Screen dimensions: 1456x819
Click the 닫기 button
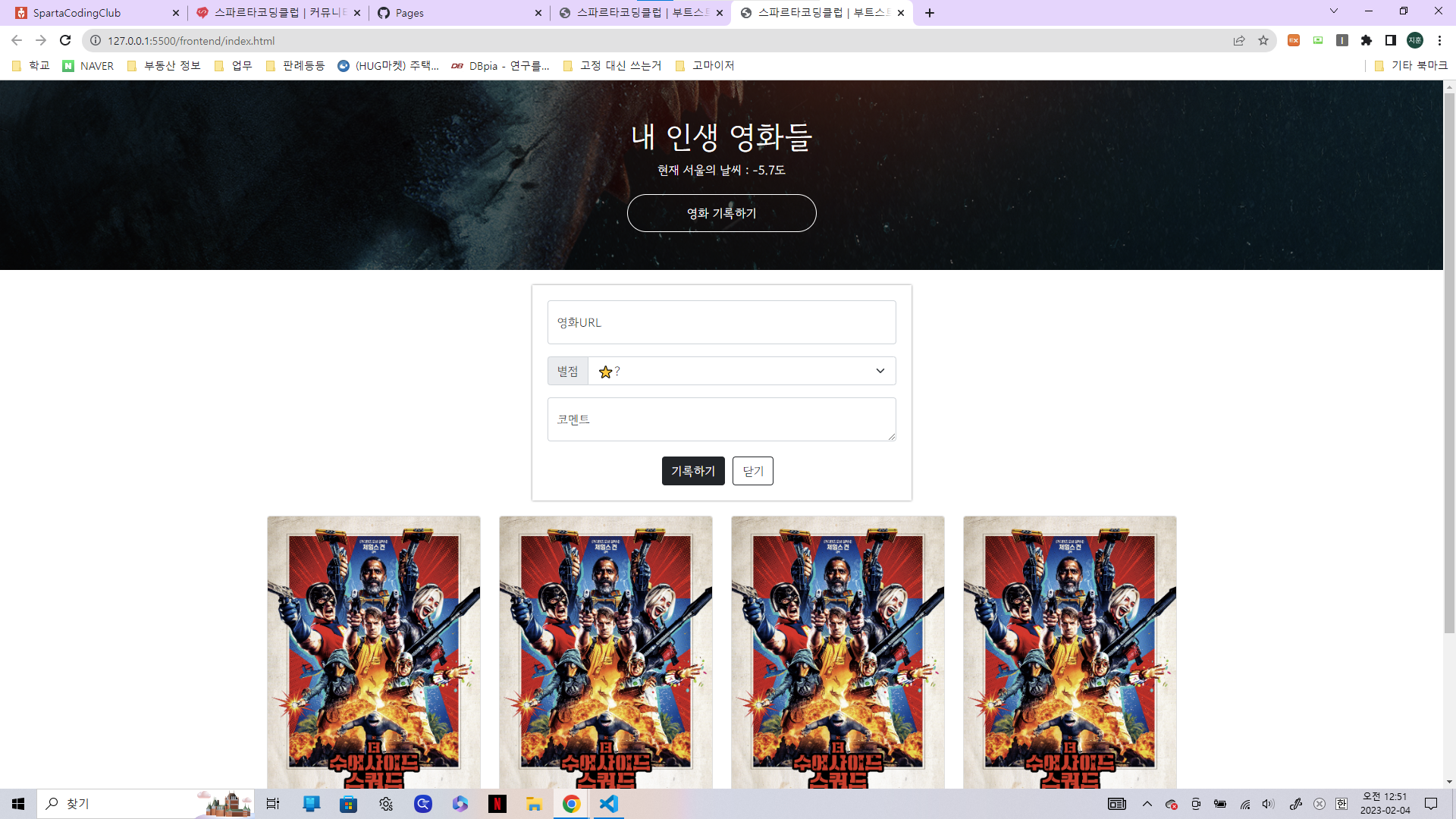(752, 471)
